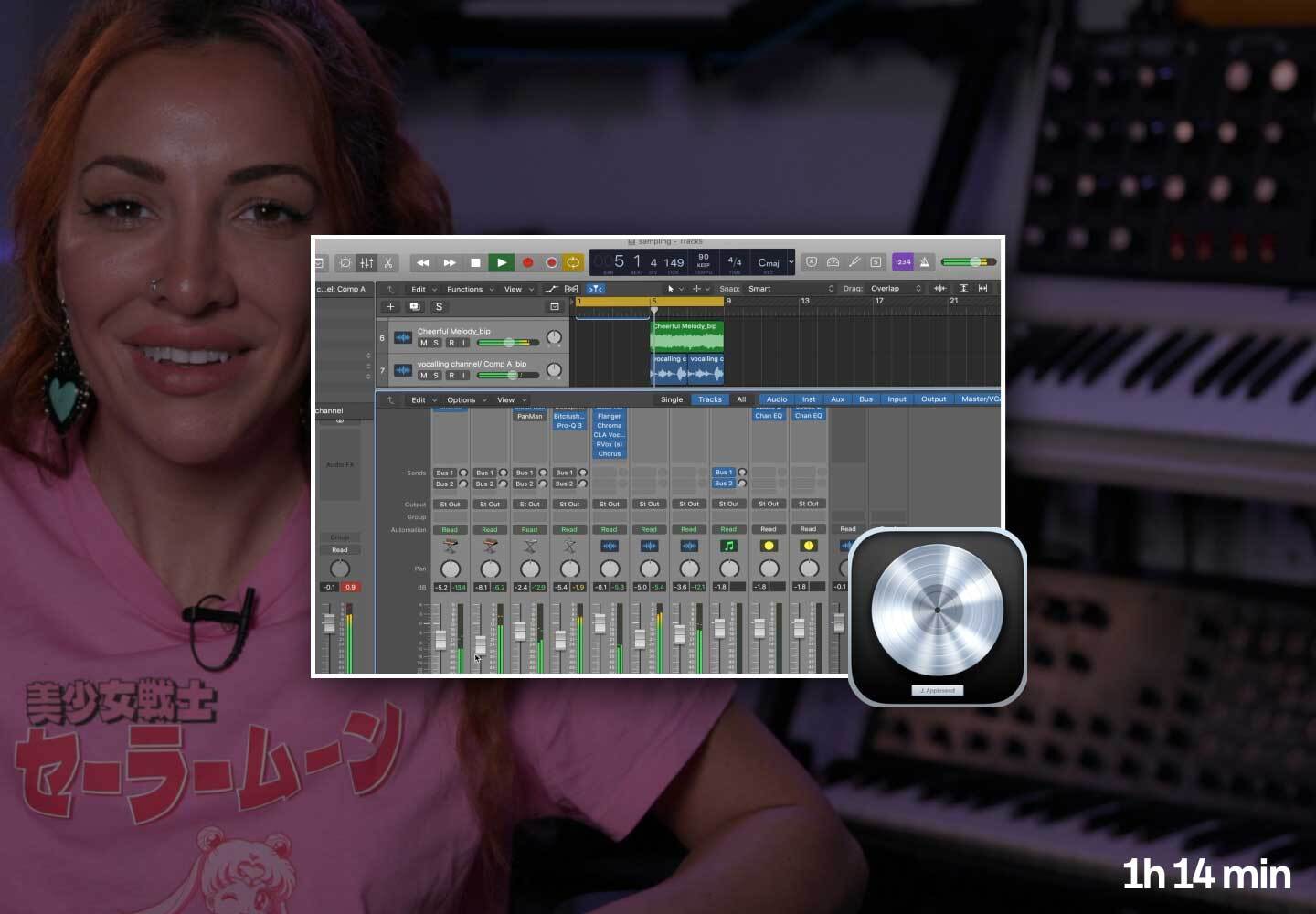Toggle the blue Catch Playhead button
This screenshot has height=914, width=1316.
(595, 289)
